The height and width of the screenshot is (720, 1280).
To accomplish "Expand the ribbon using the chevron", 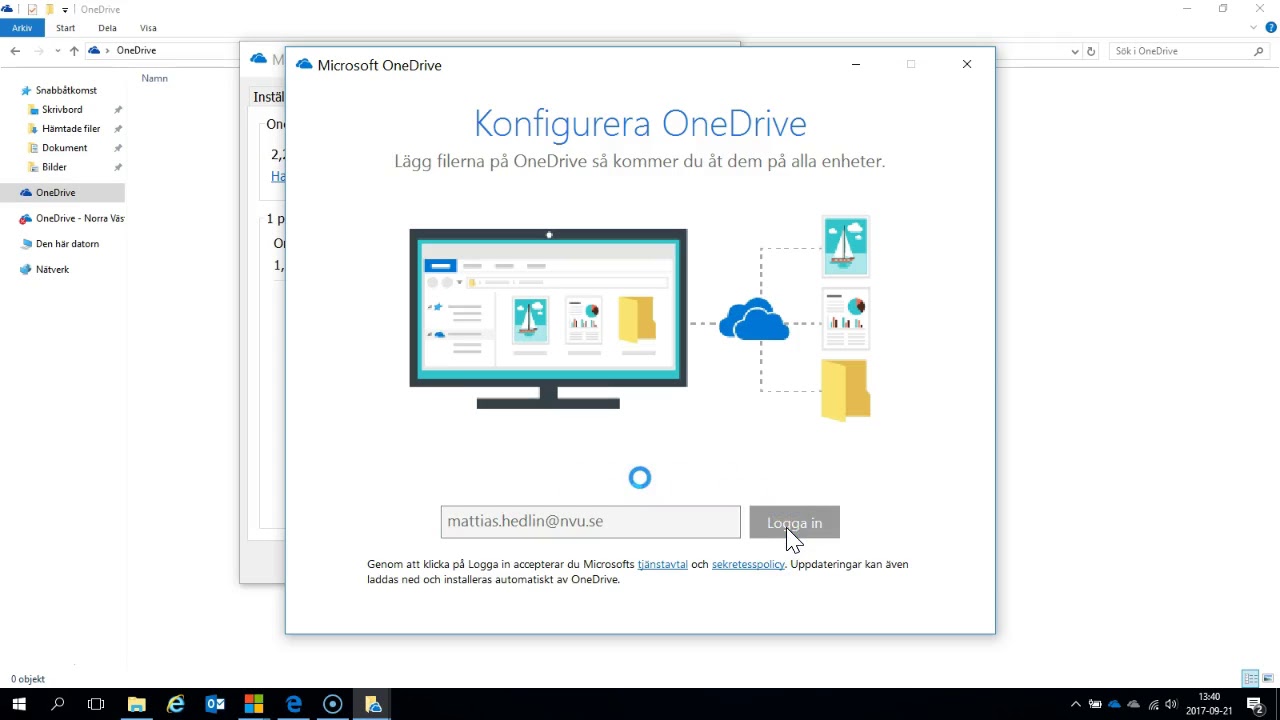I will coord(1254,28).
